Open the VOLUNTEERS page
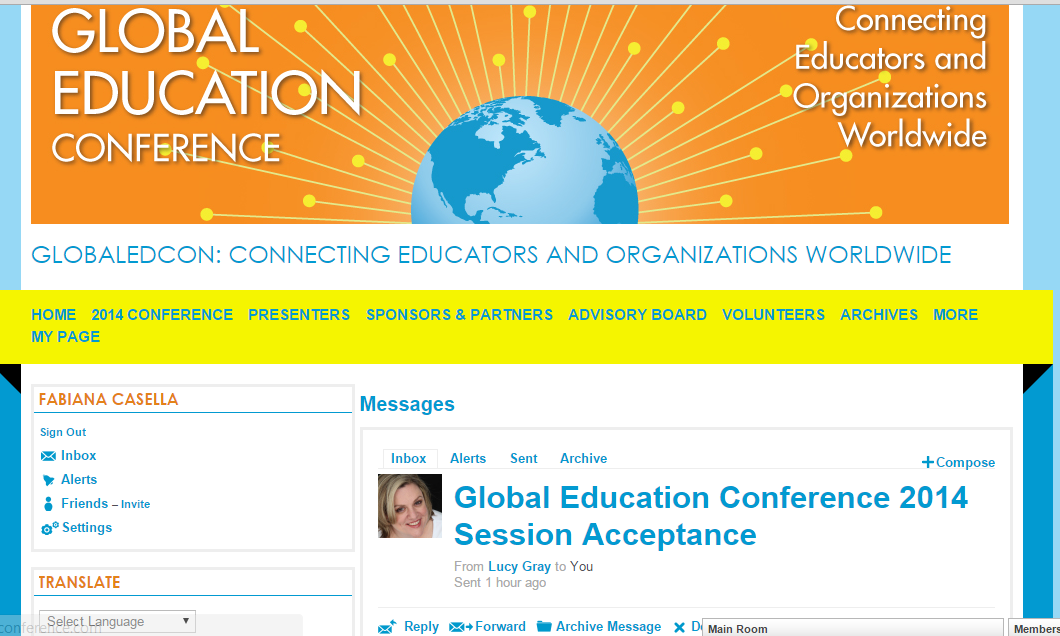This screenshot has width=1060, height=636. click(773, 315)
